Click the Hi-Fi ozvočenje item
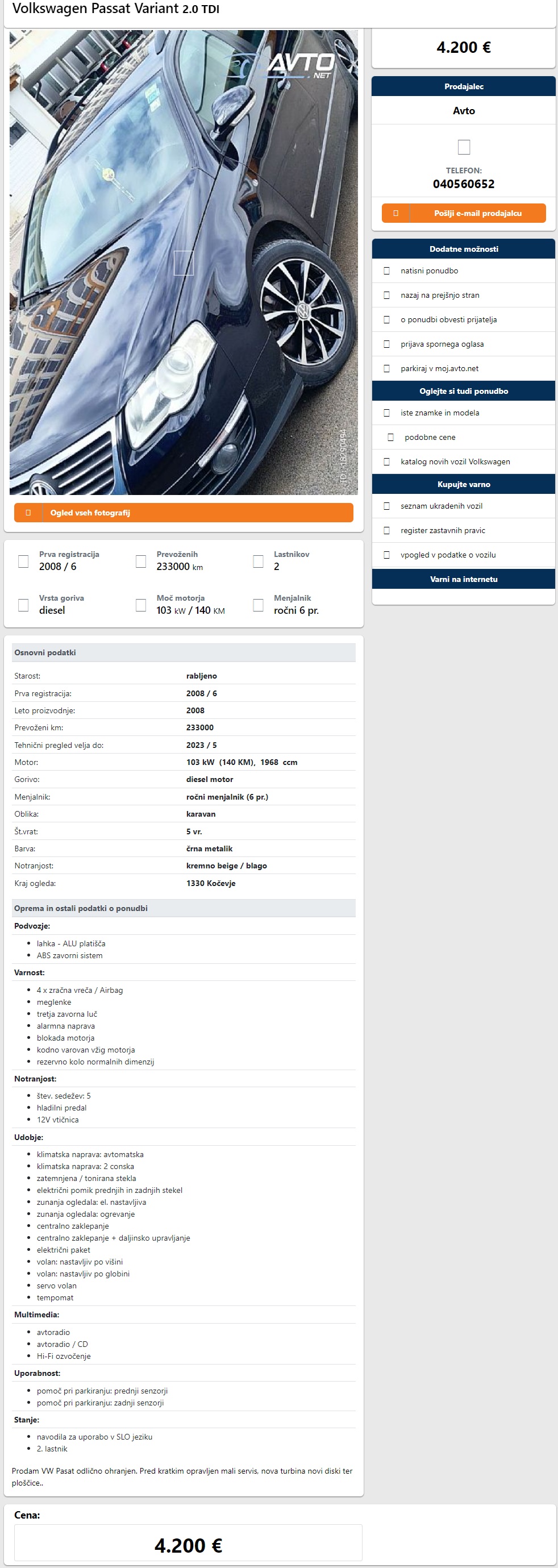This screenshot has width=558, height=1568. pyautogui.click(x=63, y=1355)
